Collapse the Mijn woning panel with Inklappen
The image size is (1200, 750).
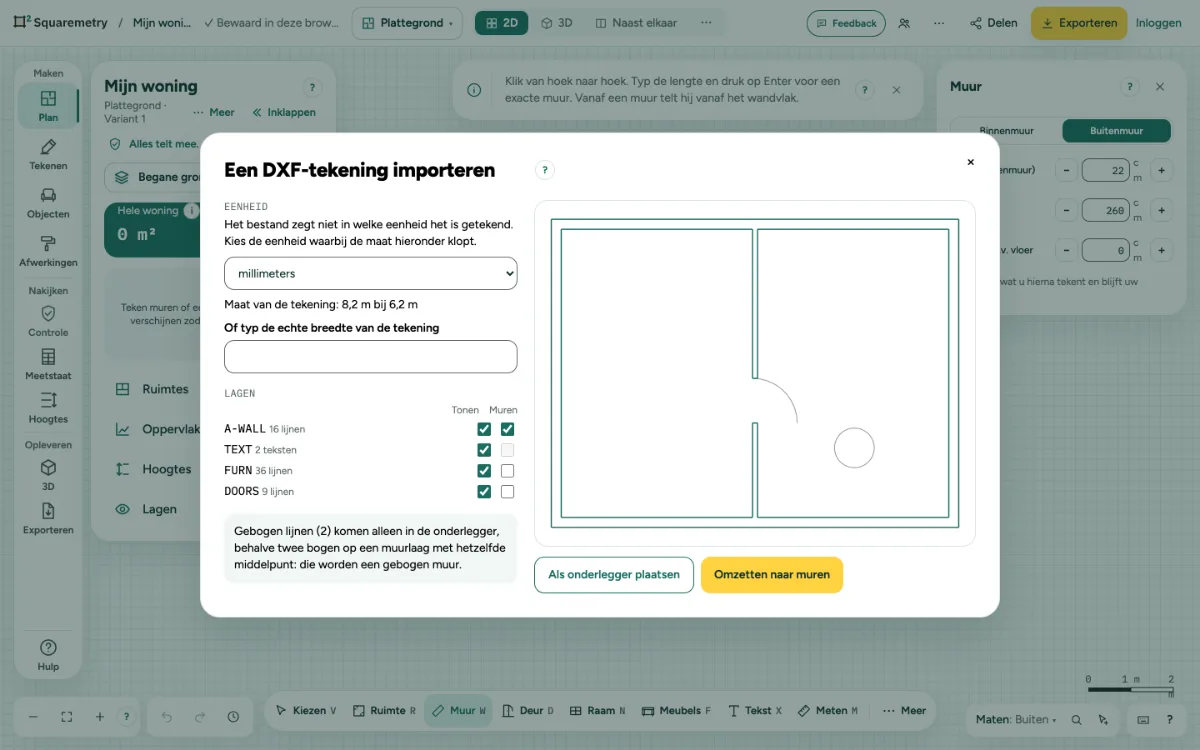point(284,113)
